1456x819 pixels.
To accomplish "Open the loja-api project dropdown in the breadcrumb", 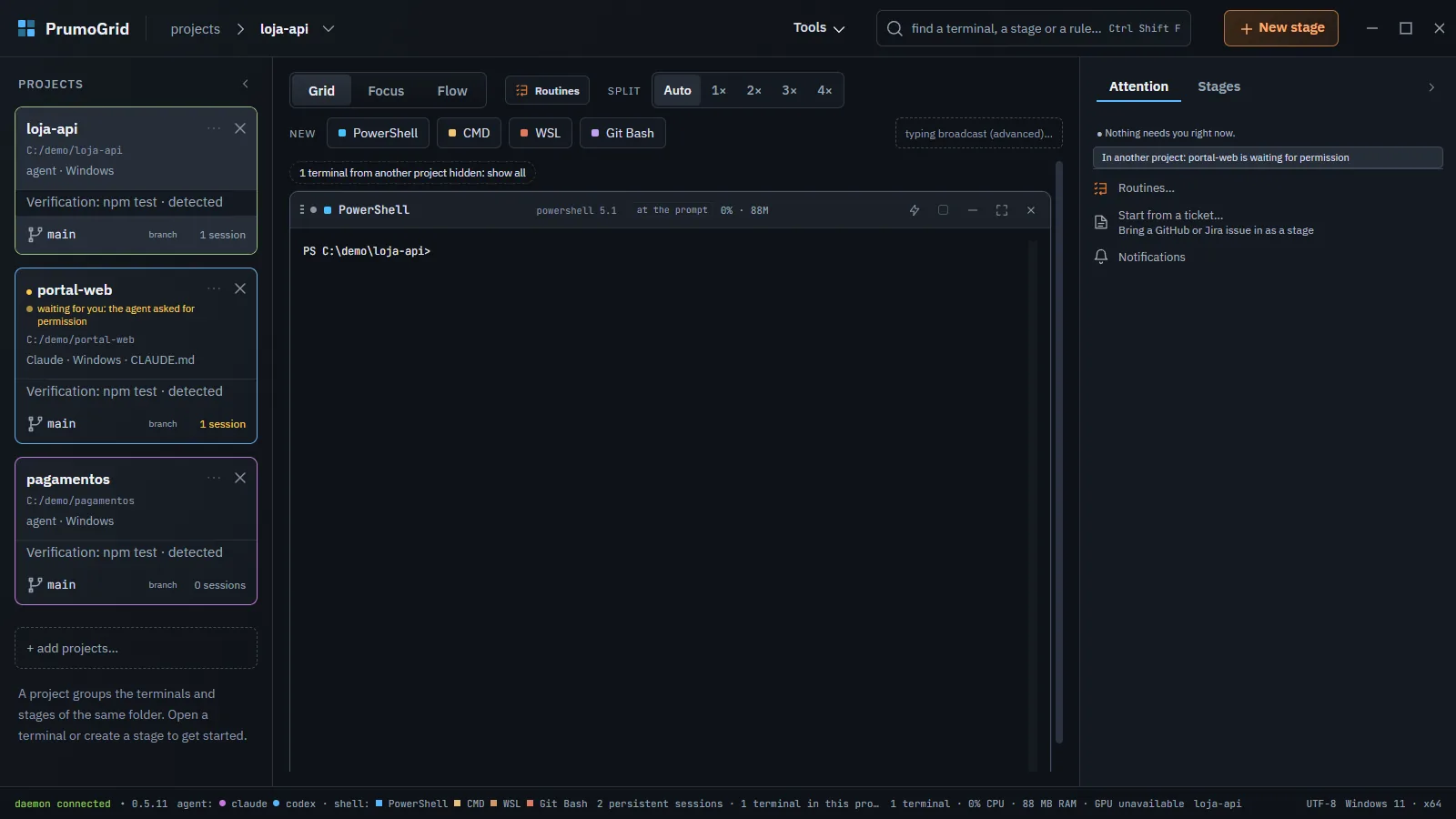I will coord(329,28).
